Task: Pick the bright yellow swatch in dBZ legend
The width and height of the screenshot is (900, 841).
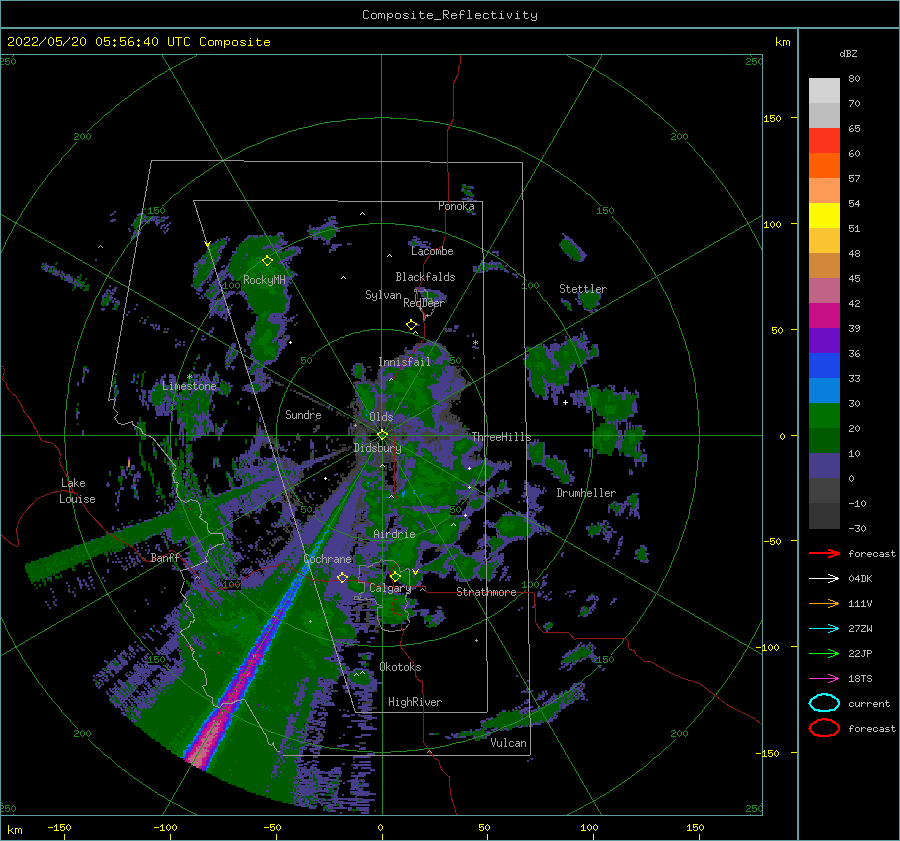Action: click(x=824, y=216)
